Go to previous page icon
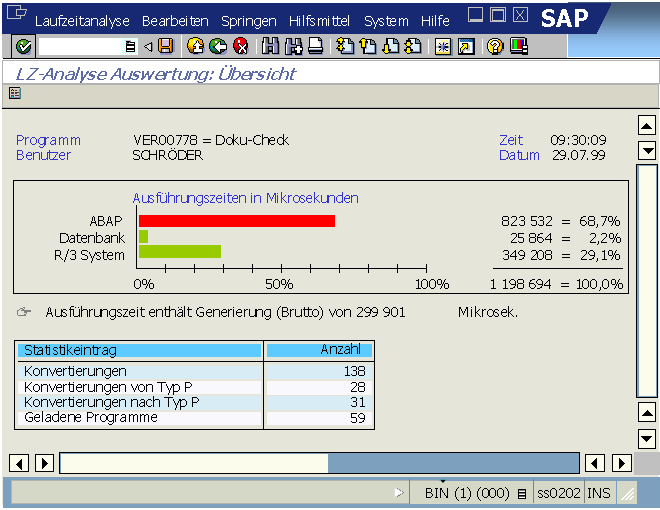 368,46
